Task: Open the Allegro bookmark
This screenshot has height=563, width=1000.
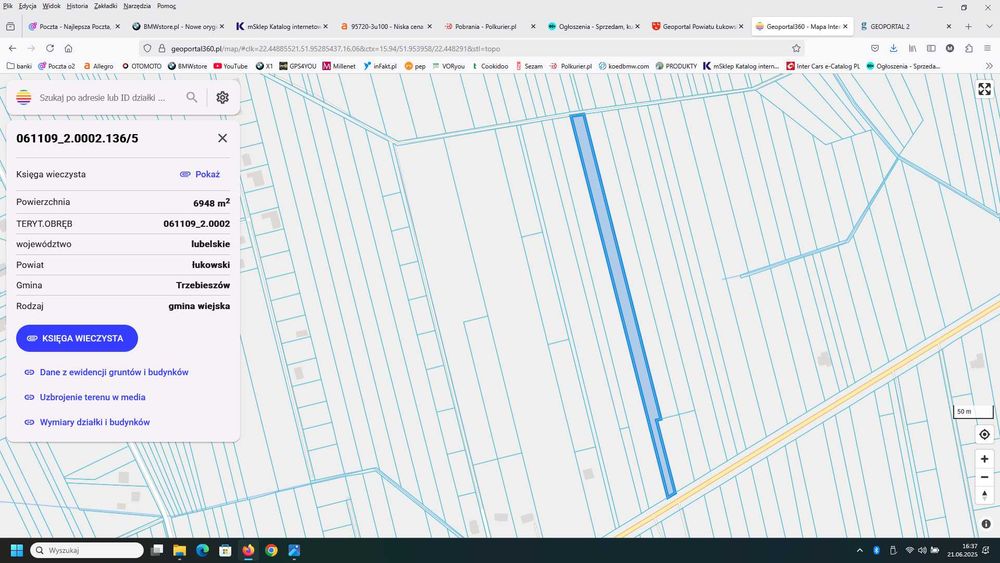Action: (x=98, y=66)
